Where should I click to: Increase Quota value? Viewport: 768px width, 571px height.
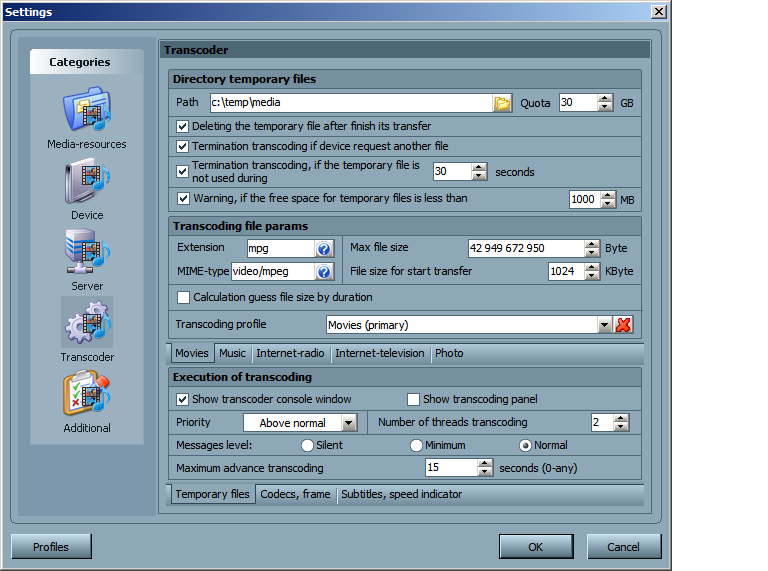tap(605, 98)
